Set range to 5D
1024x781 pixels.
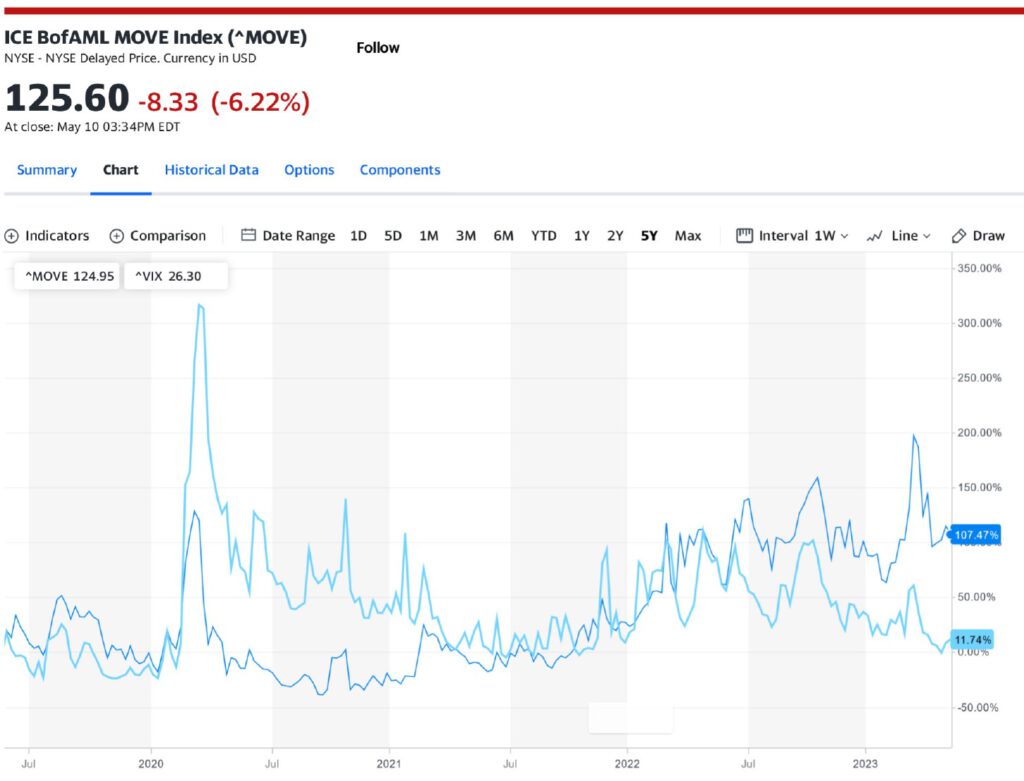[x=393, y=236]
